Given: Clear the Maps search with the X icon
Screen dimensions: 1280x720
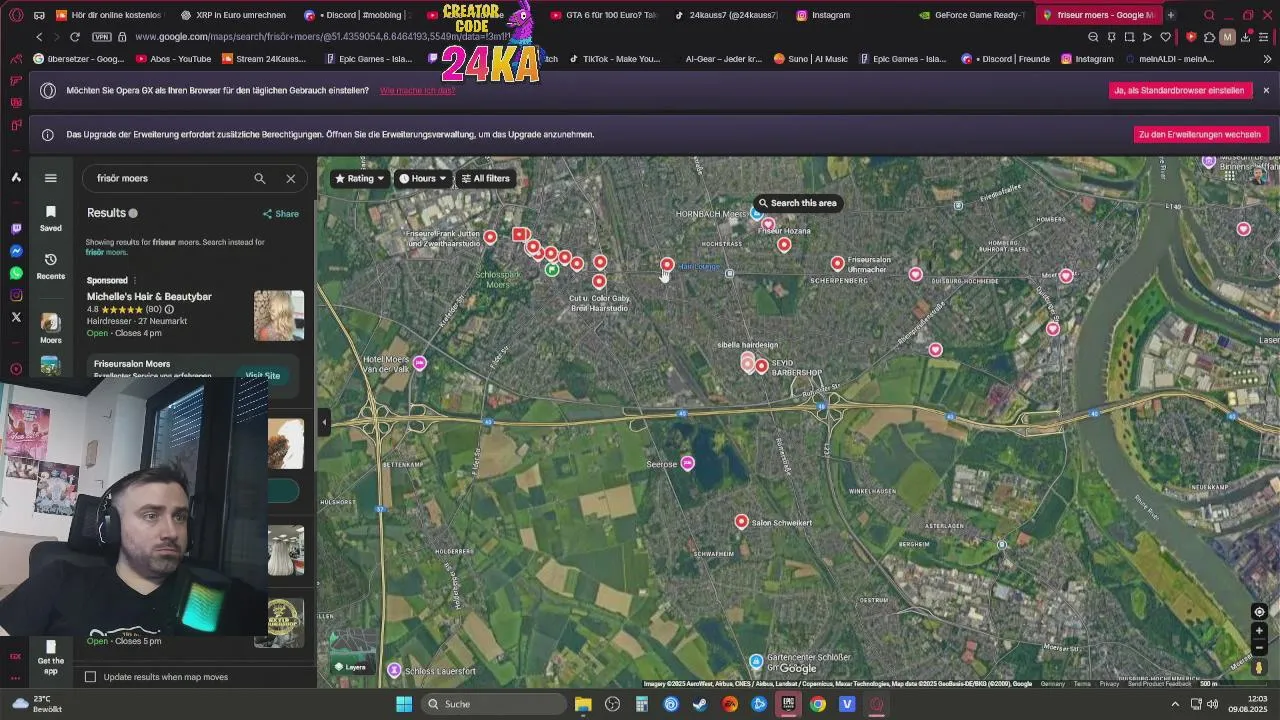Looking at the screenshot, I should point(291,178).
